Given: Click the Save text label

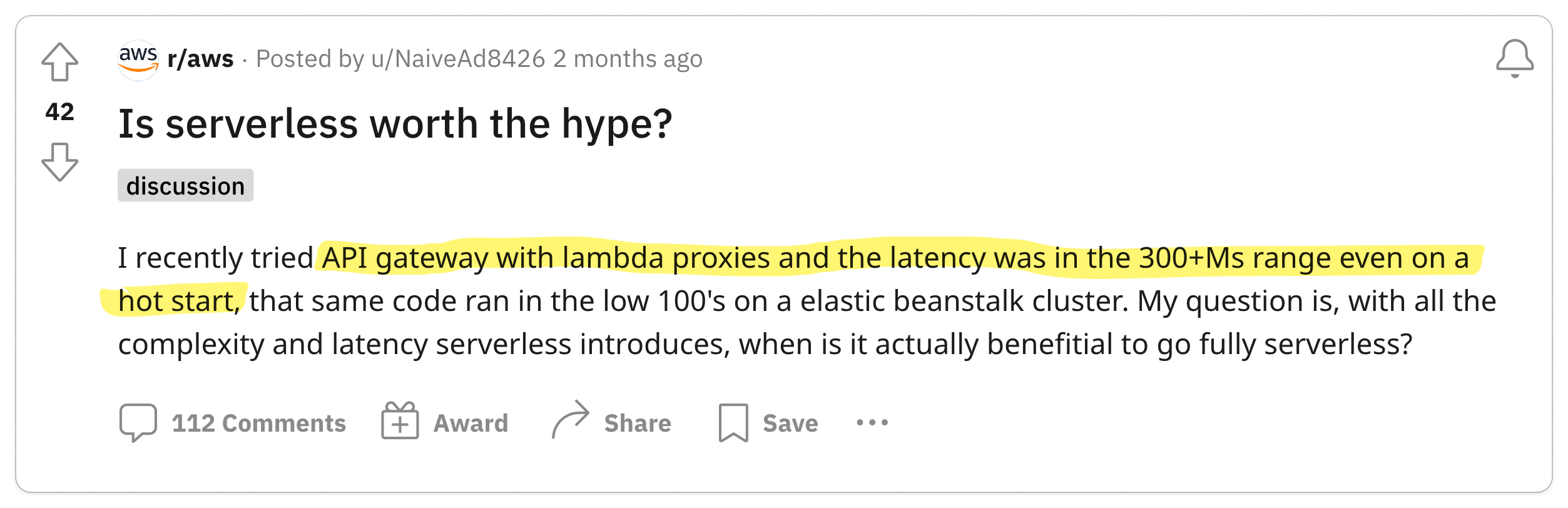Looking at the screenshot, I should tap(791, 424).
